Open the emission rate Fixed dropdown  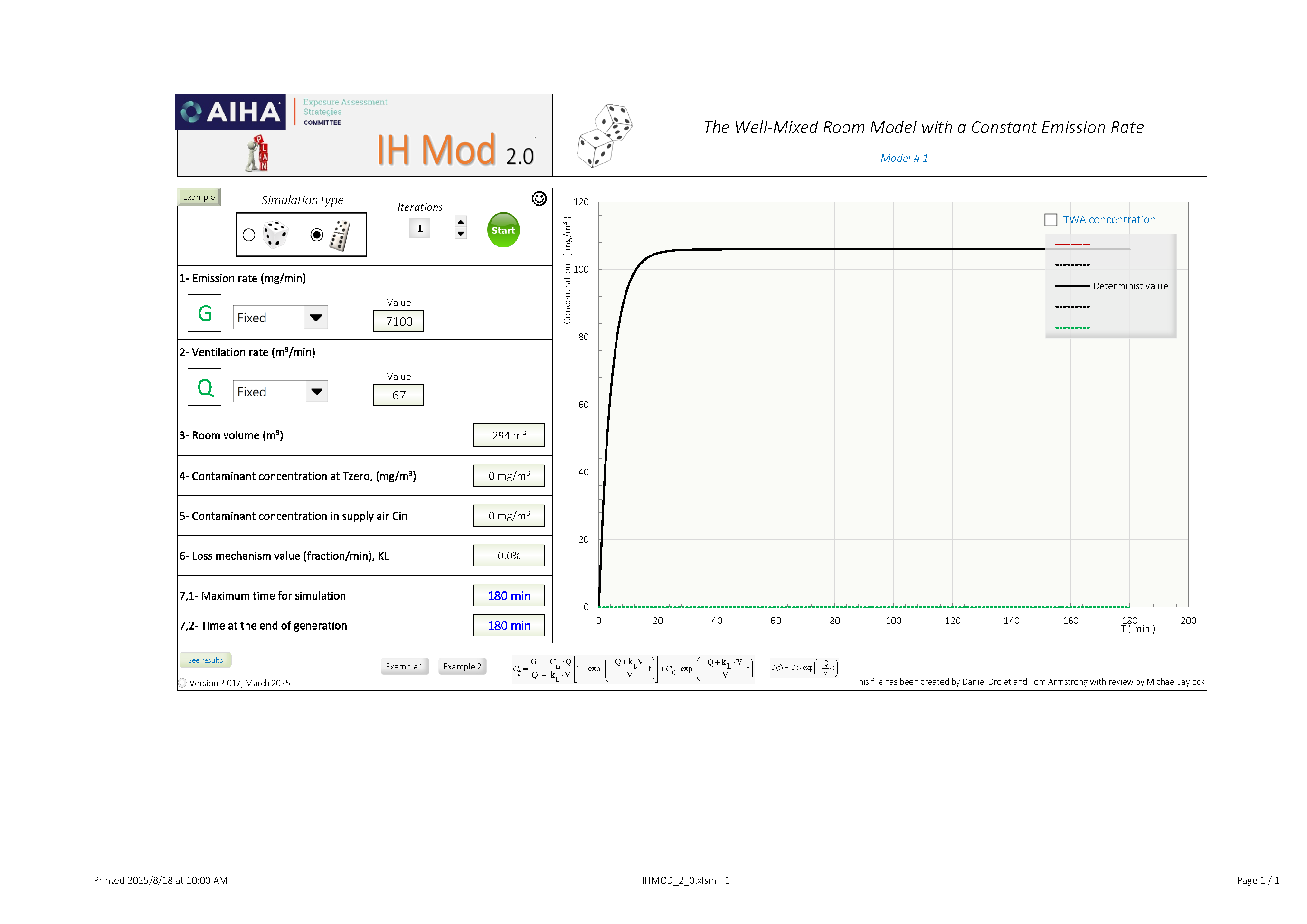pyautogui.click(x=316, y=318)
